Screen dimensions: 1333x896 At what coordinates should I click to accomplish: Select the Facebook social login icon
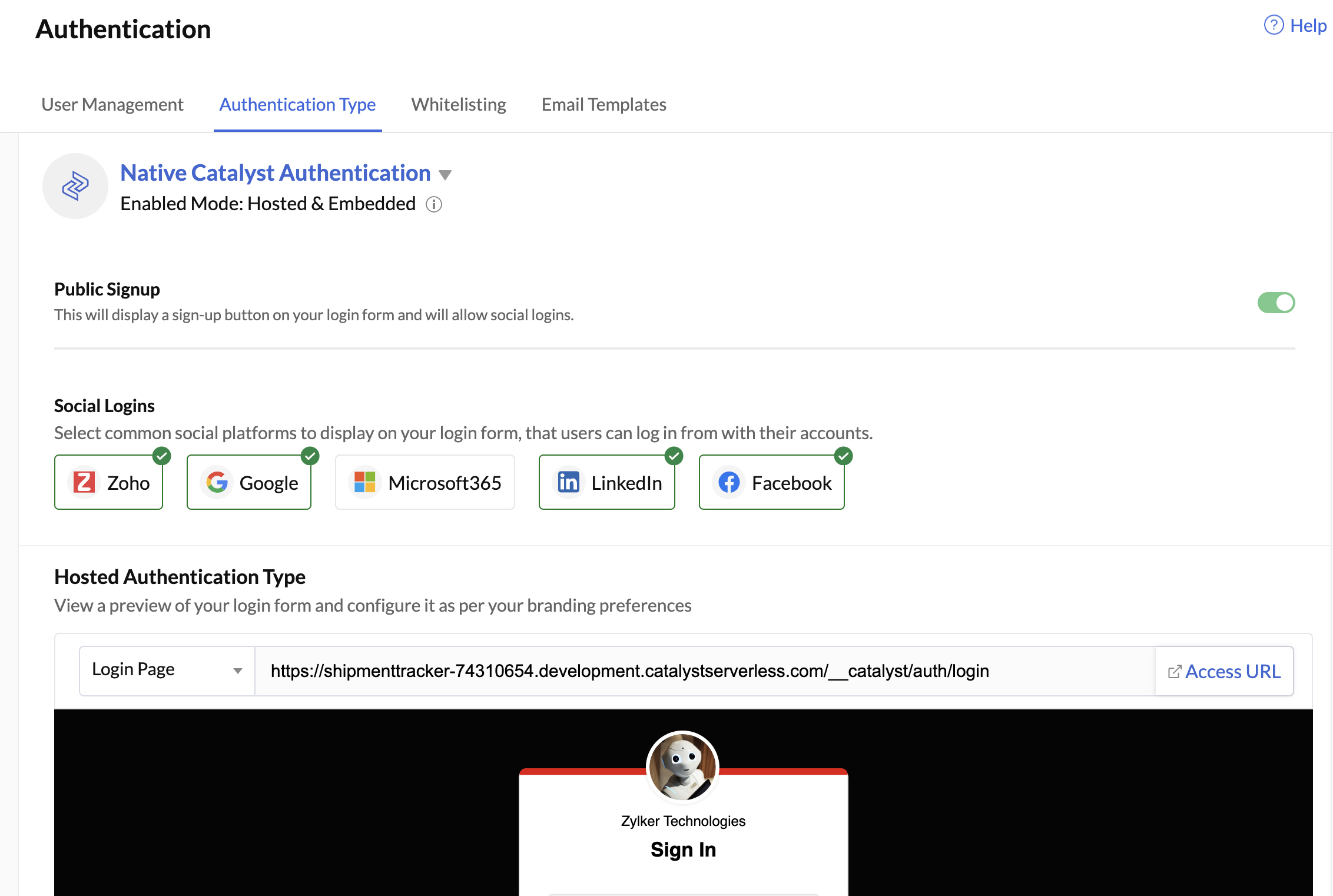729,482
